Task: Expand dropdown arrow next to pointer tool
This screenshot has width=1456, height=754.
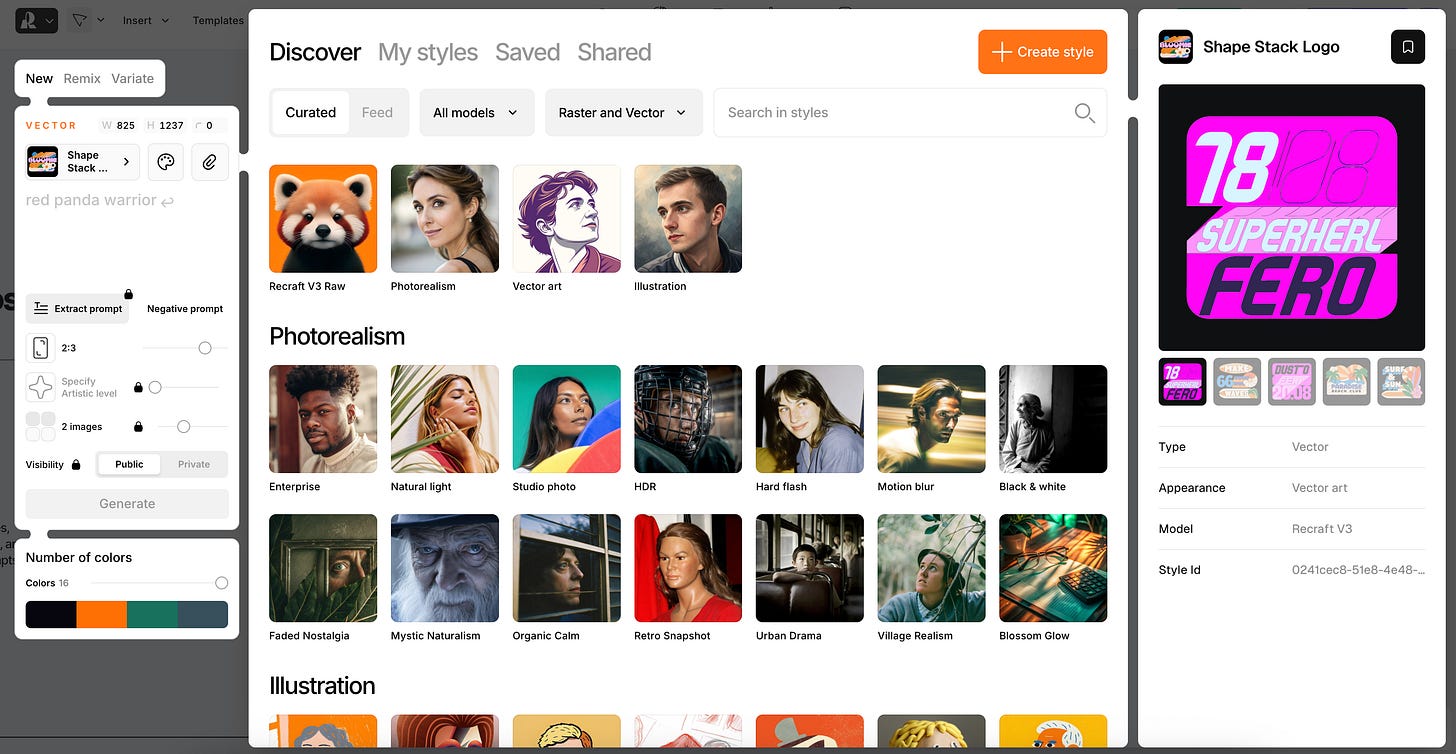Action: click(101, 20)
